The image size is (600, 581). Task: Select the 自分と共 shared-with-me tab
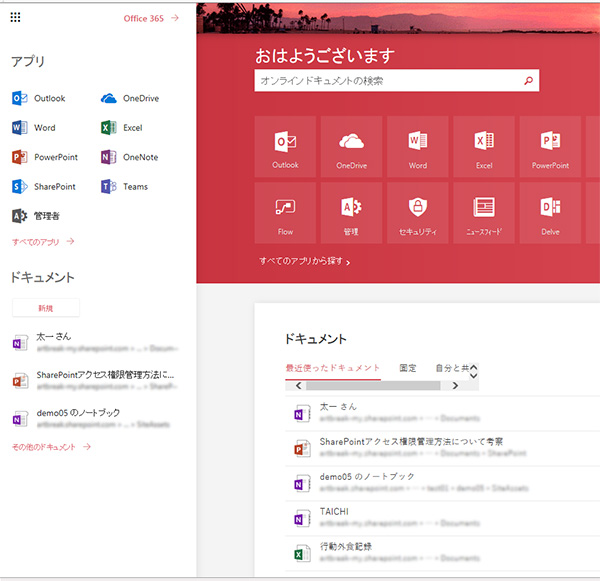[x=452, y=368]
